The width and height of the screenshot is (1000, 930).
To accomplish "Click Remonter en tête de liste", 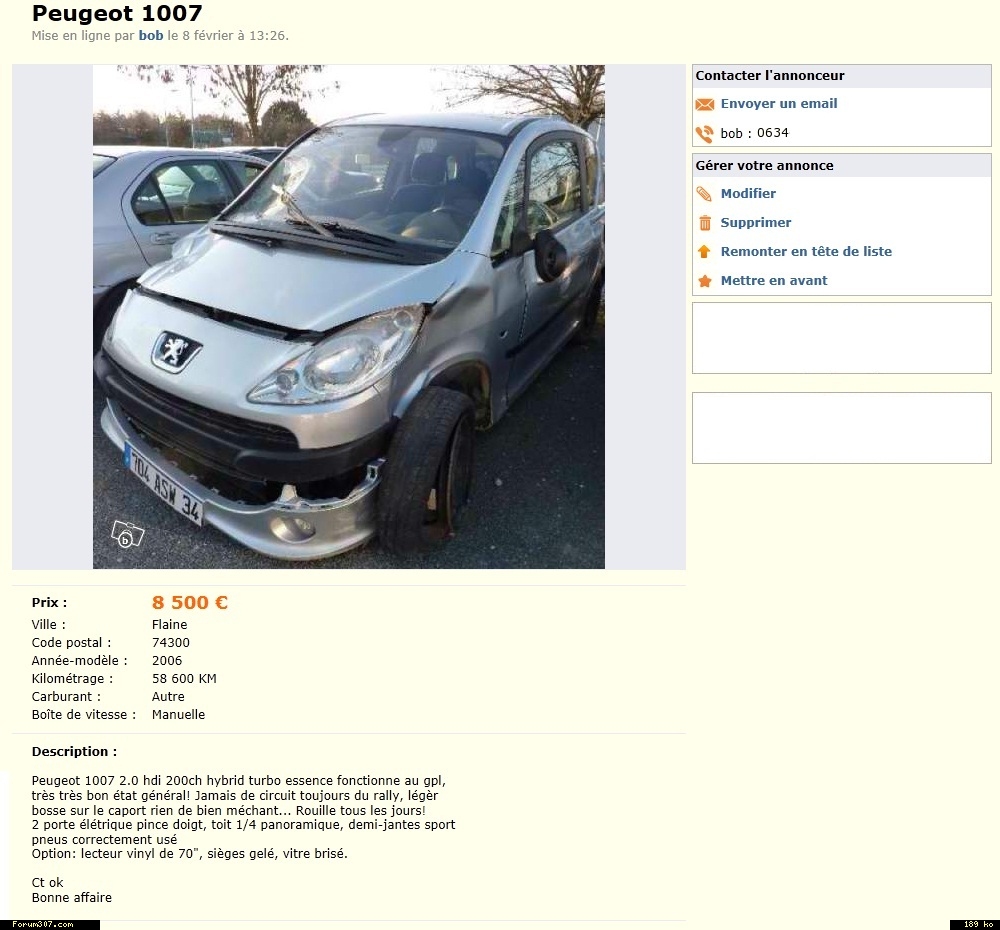I will (x=806, y=251).
